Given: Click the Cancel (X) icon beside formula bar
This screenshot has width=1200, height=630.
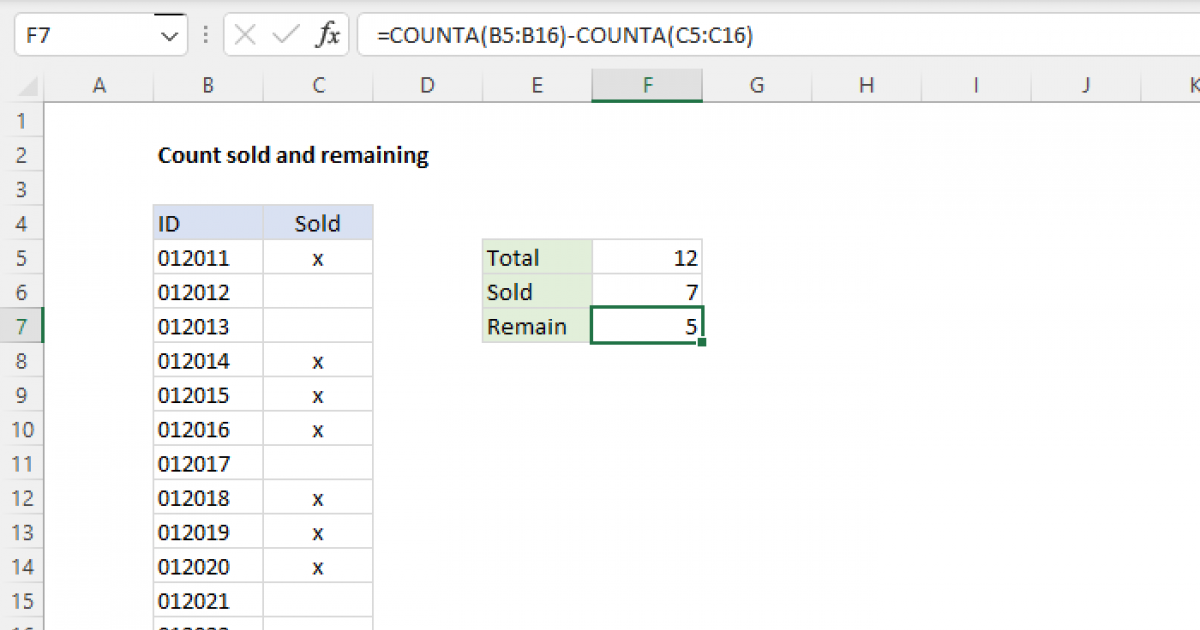Looking at the screenshot, I should [243, 34].
